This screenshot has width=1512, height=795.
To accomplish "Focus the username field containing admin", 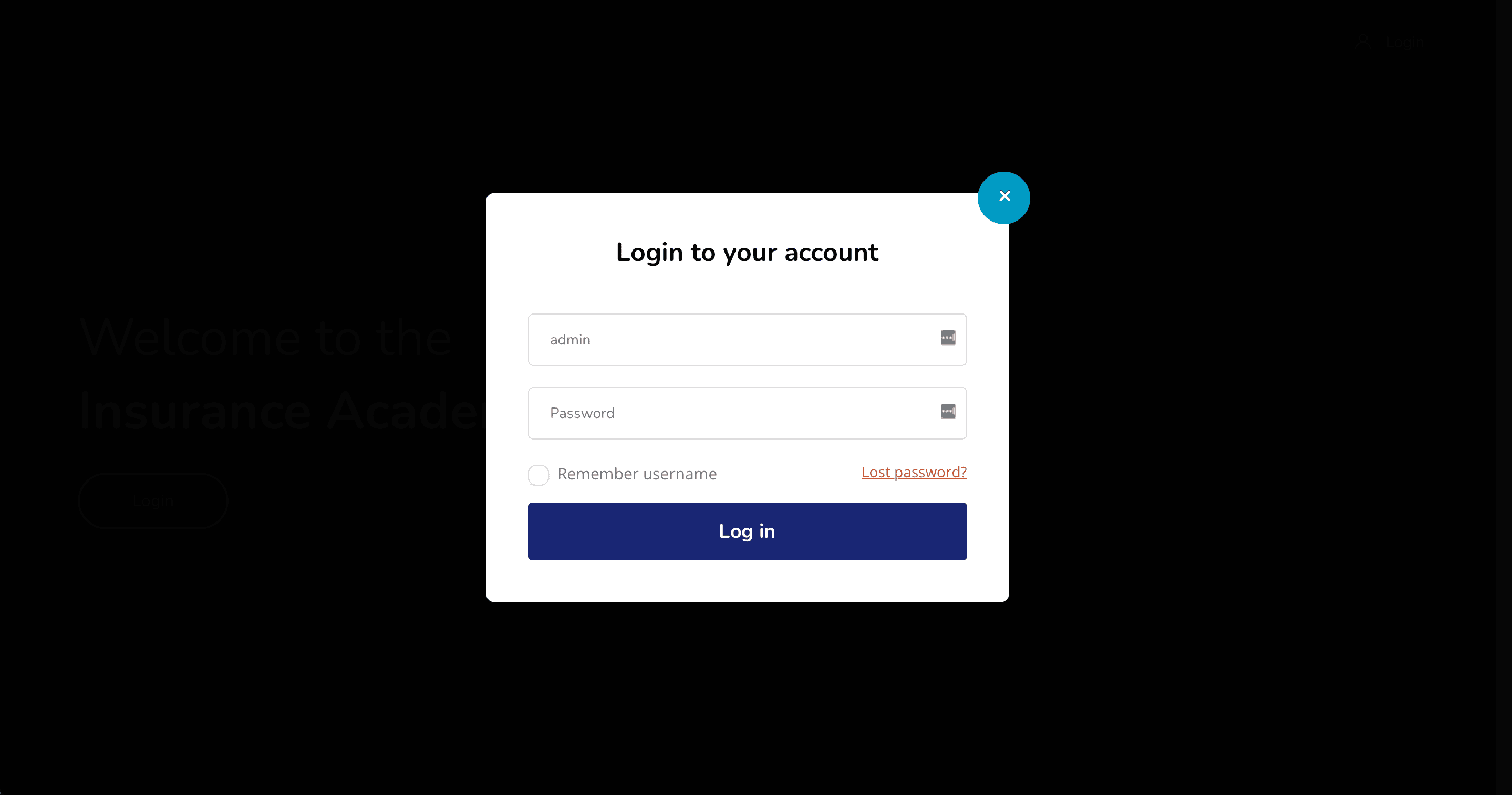I will [x=747, y=340].
